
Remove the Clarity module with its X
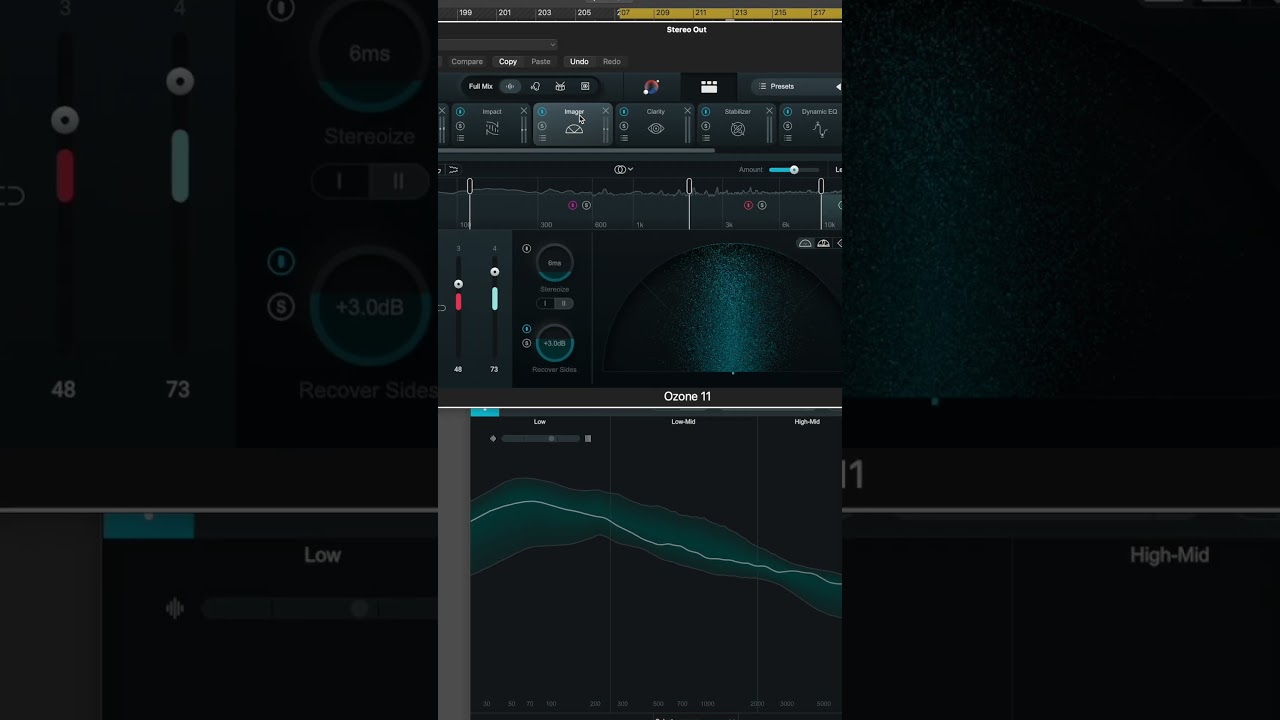[x=688, y=111]
